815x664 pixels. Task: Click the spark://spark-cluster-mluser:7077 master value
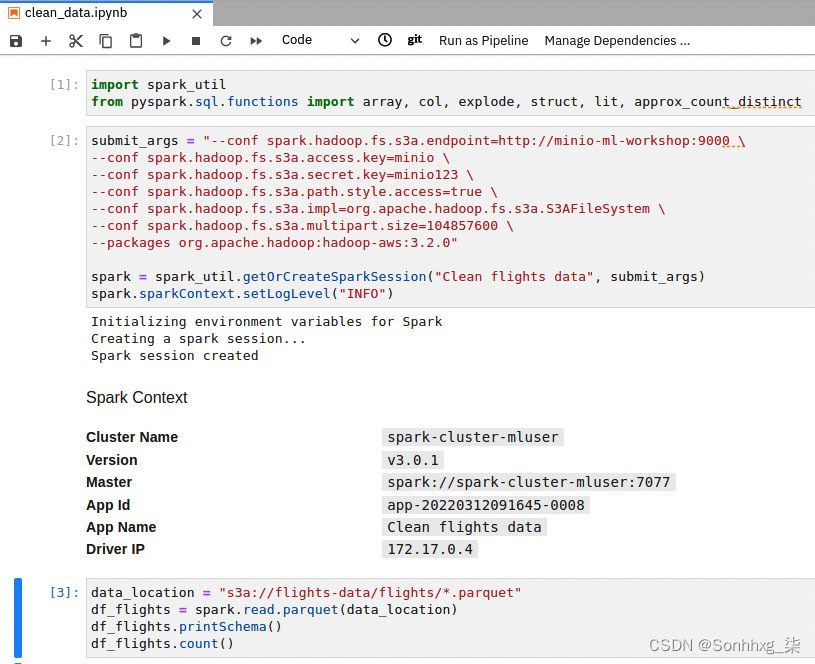click(x=529, y=482)
